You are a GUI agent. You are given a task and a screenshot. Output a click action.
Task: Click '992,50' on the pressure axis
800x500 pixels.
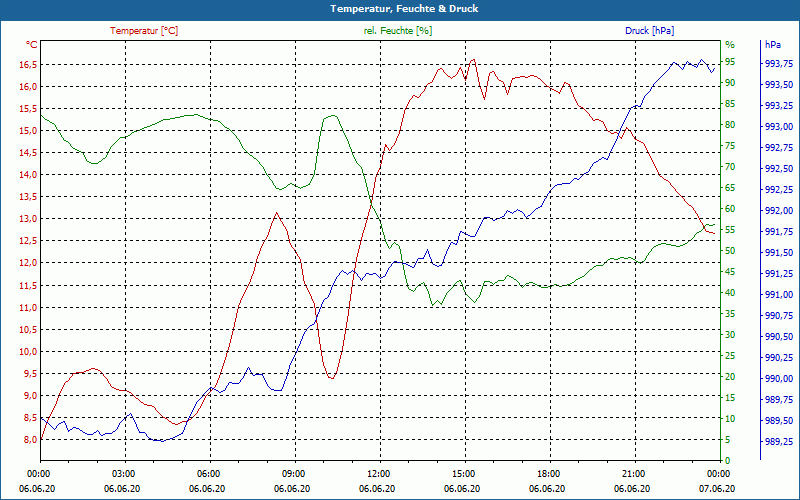pyautogui.click(x=779, y=168)
